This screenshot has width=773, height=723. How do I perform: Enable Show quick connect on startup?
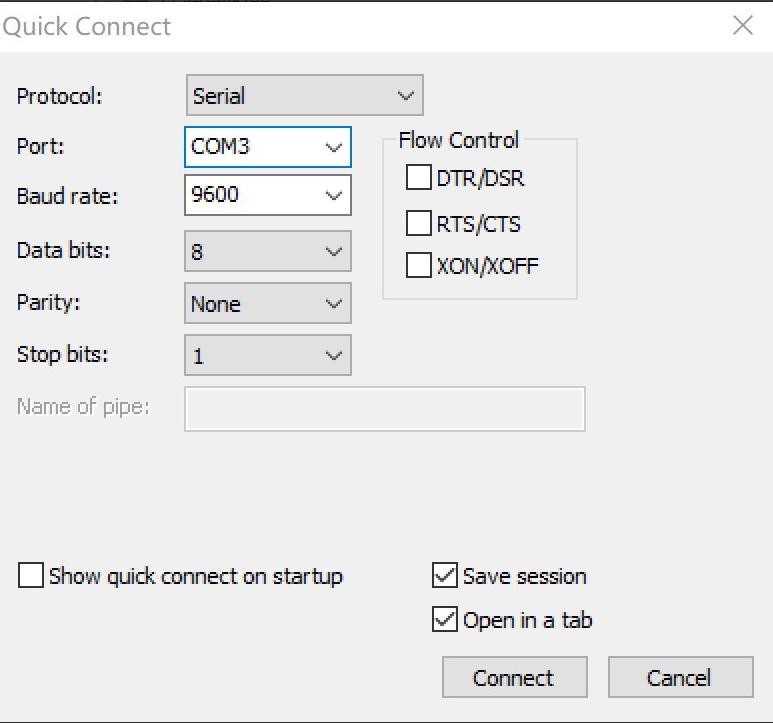click(32, 576)
